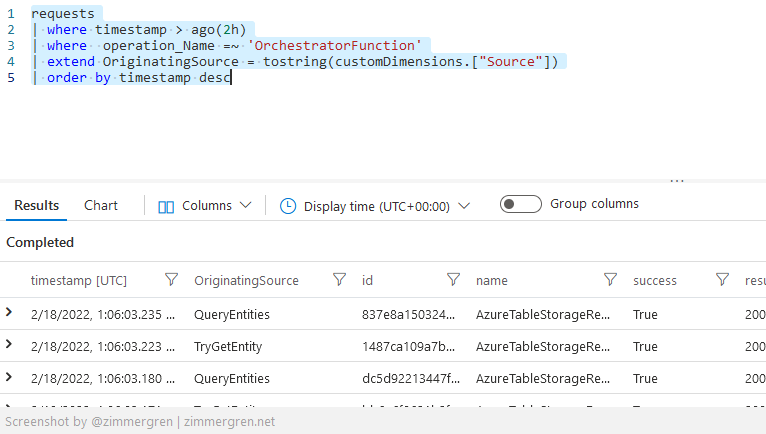Expand the row with timestamp 1:06:03.223
This screenshot has height=434, width=766.
9,345
